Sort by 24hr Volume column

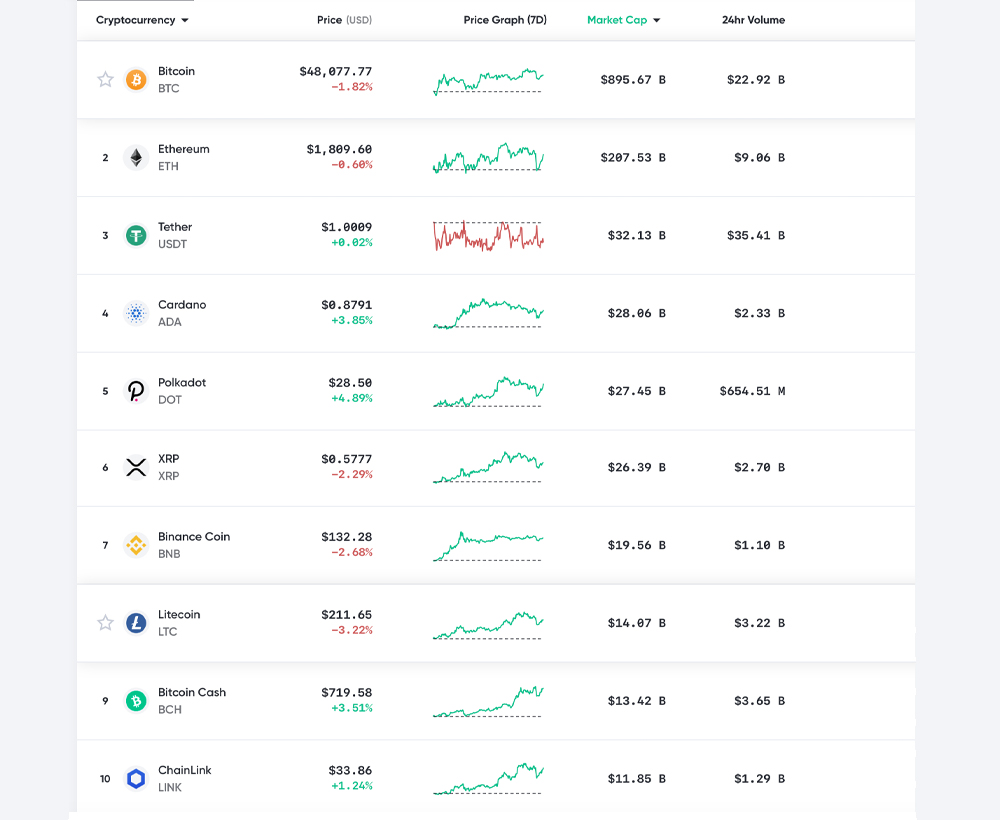(x=753, y=20)
